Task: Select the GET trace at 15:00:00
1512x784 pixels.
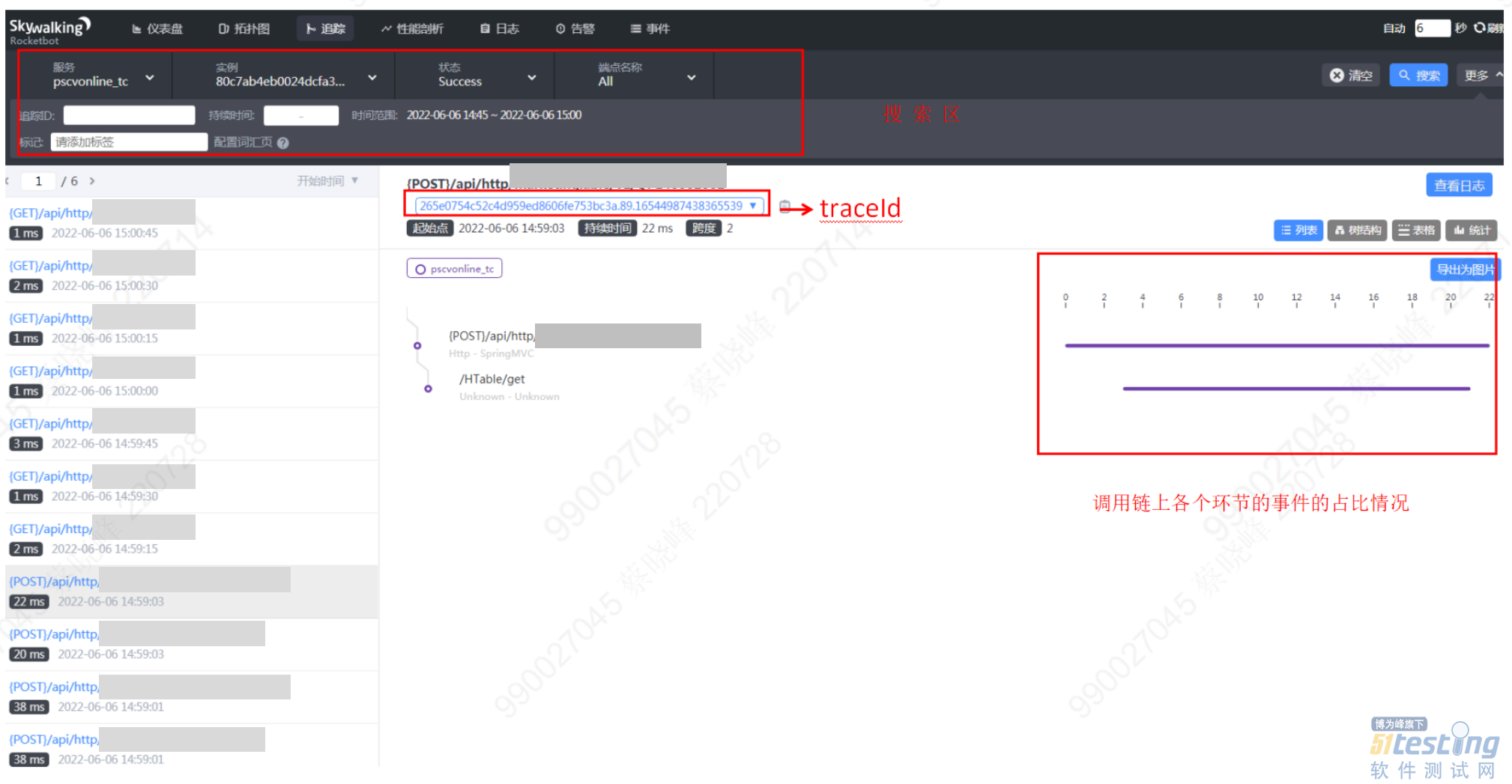Action: pyautogui.click(x=192, y=381)
